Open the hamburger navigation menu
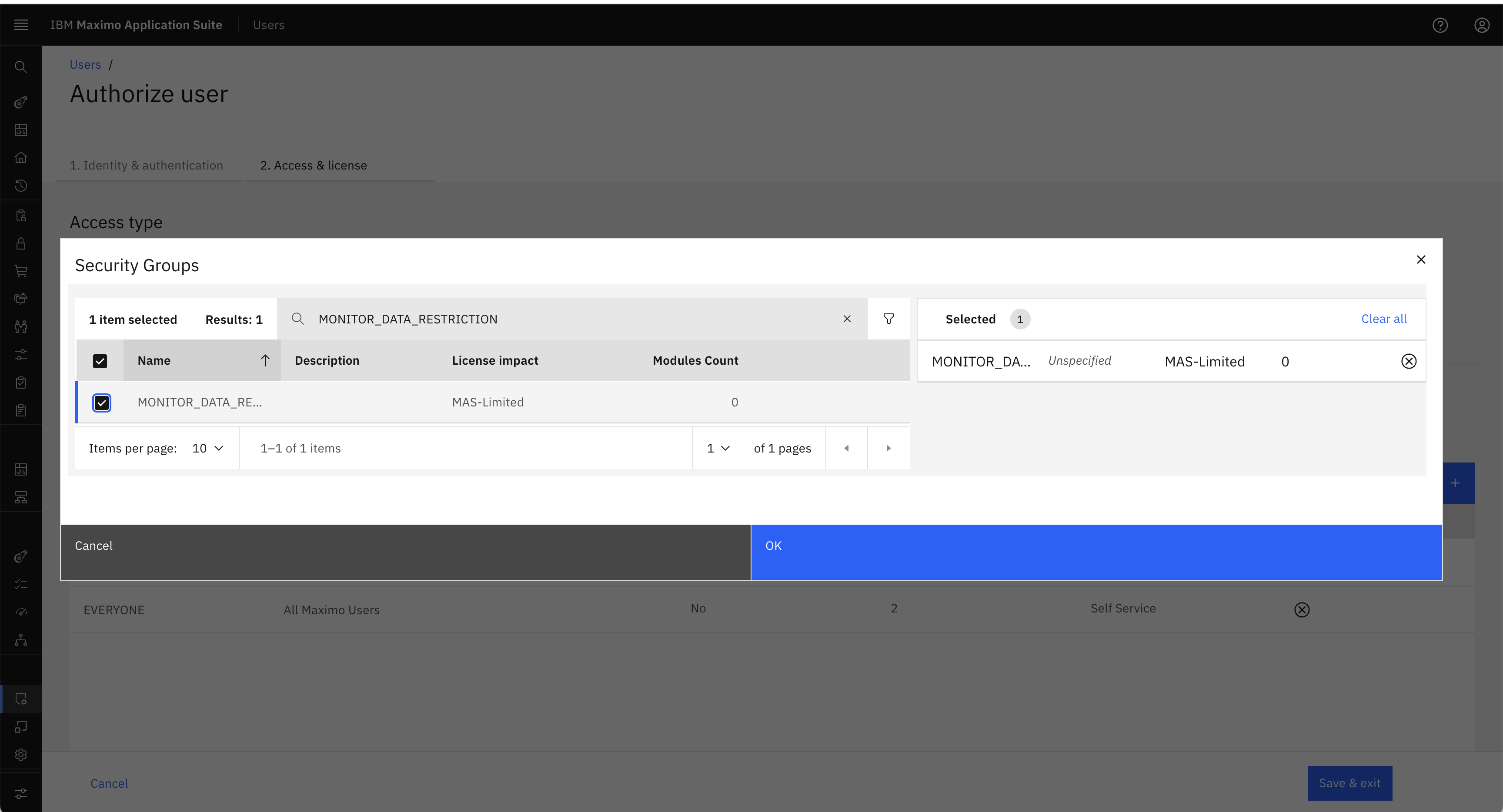The height and width of the screenshot is (812, 1503). 21,24
